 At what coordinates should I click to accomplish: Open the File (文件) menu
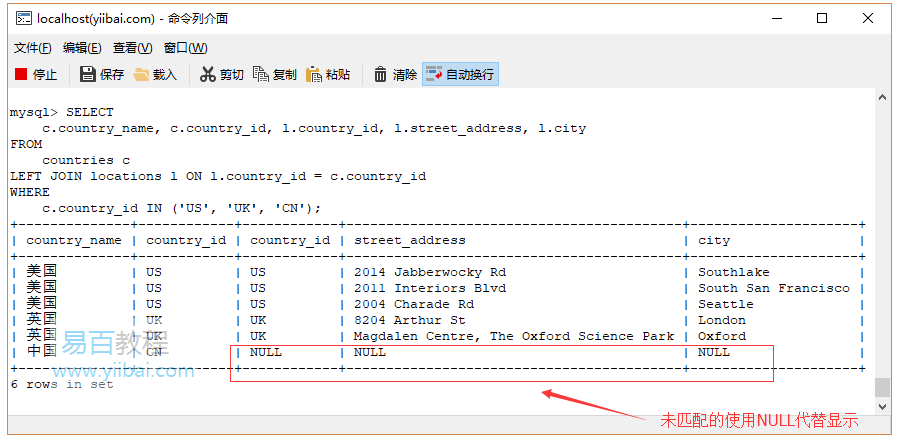pos(33,48)
